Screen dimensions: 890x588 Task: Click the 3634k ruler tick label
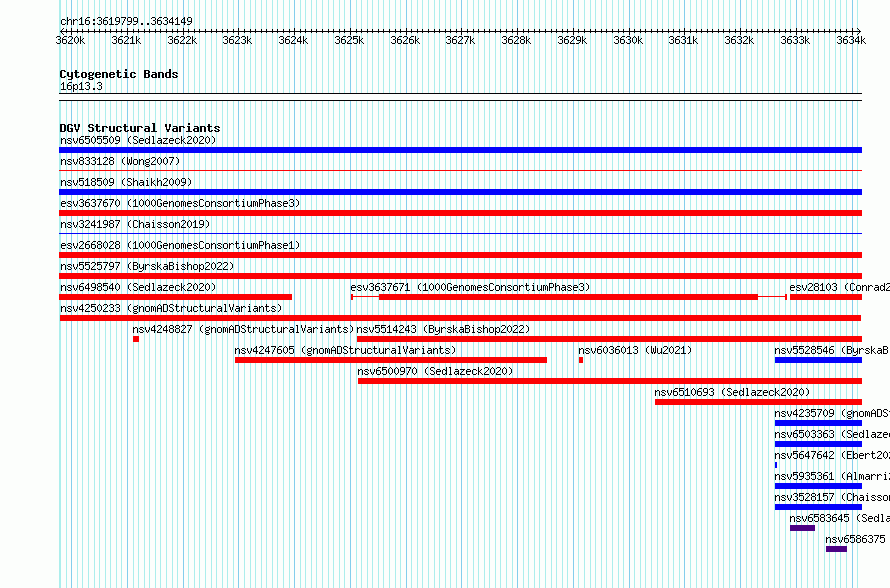click(851, 40)
